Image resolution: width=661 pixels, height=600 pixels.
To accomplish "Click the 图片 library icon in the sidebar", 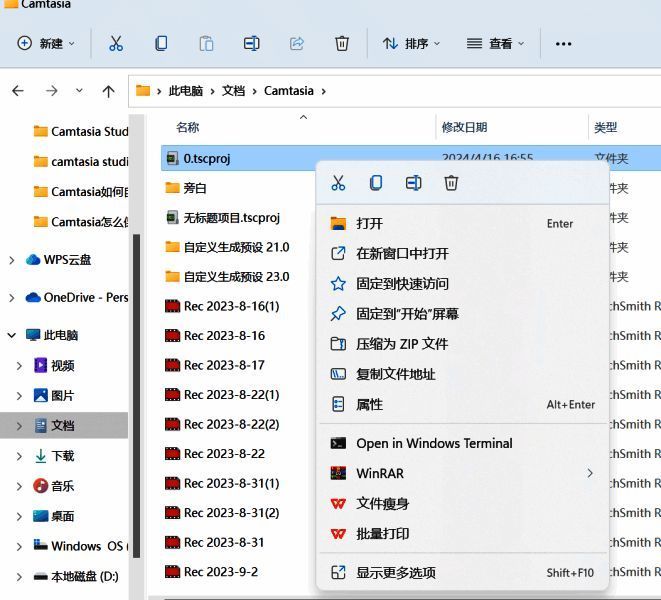I will coord(40,396).
